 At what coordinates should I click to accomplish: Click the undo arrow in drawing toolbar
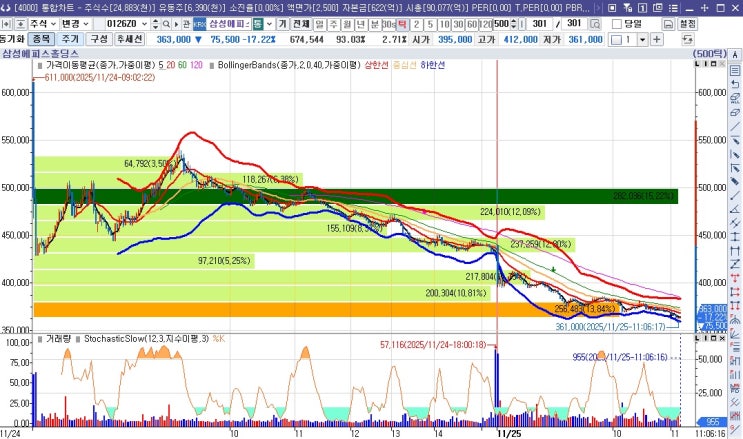click(734, 84)
